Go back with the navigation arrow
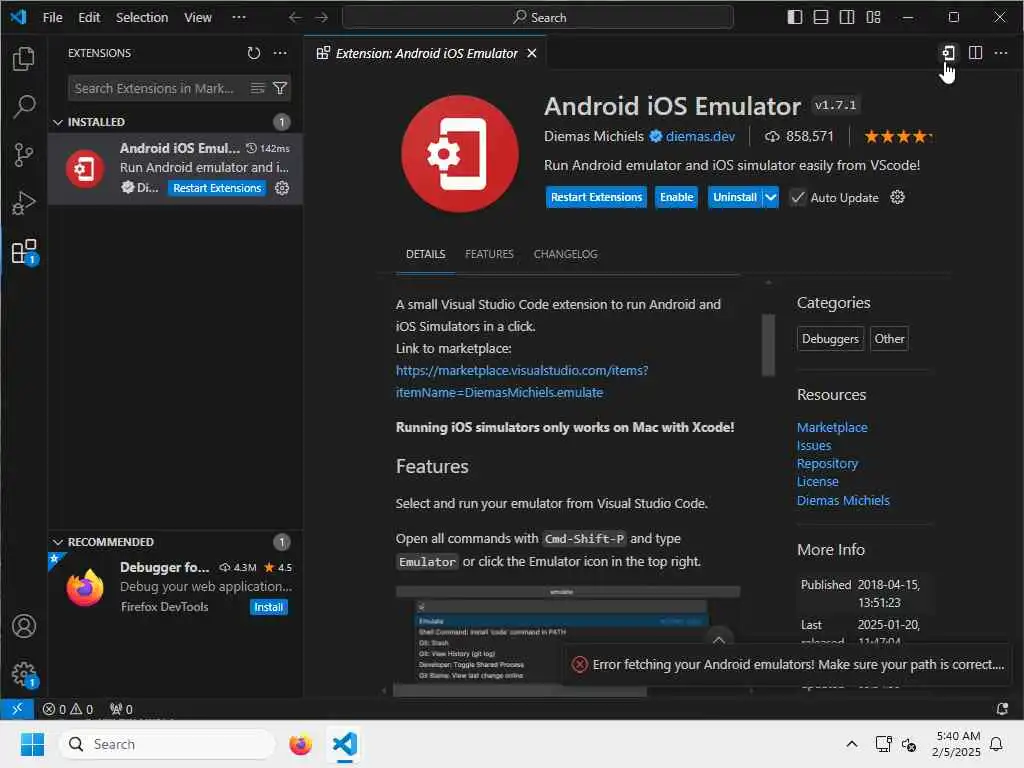Viewport: 1024px width, 768px height. (295, 17)
